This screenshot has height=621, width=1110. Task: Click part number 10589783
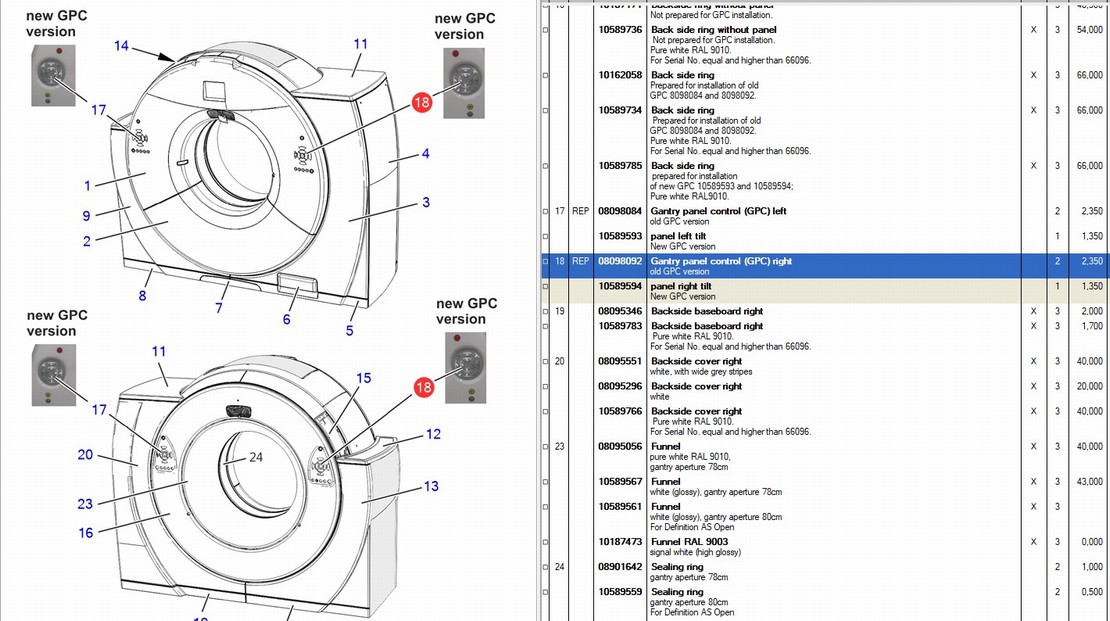(x=620, y=326)
